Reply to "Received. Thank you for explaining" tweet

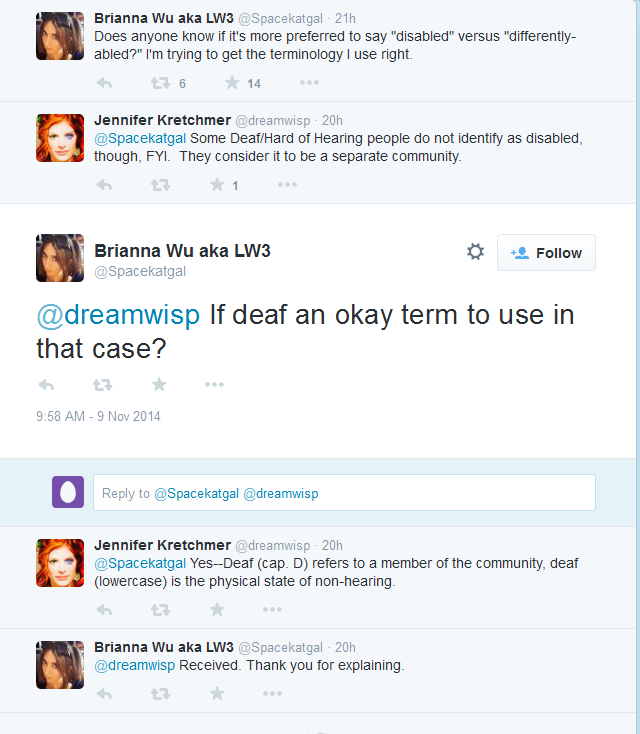(x=104, y=694)
